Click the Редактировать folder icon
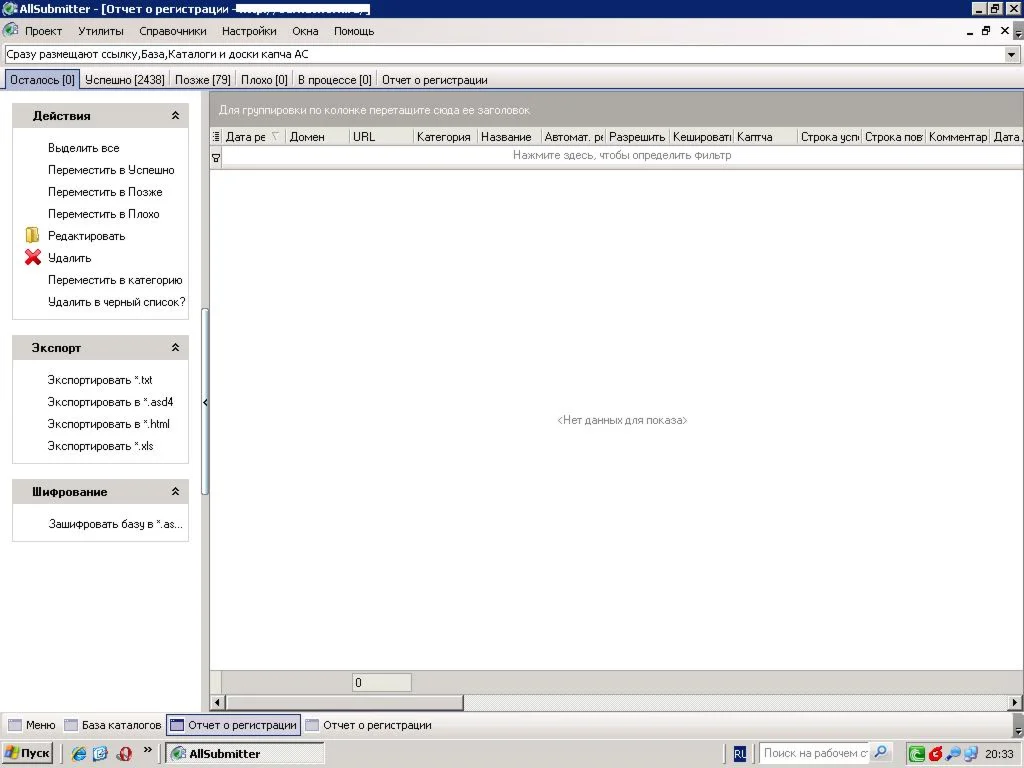The width and height of the screenshot is (1024, 768). point(32,235)
